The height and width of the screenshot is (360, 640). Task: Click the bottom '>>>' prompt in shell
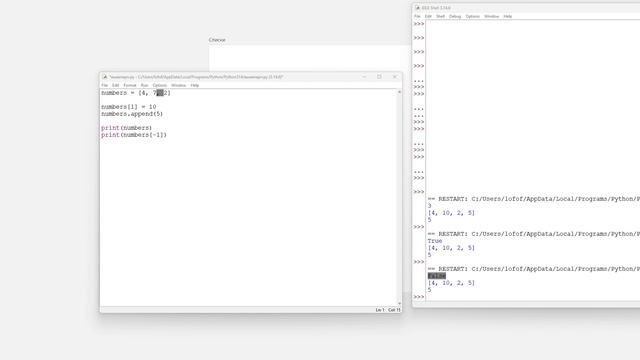[419, 297]
